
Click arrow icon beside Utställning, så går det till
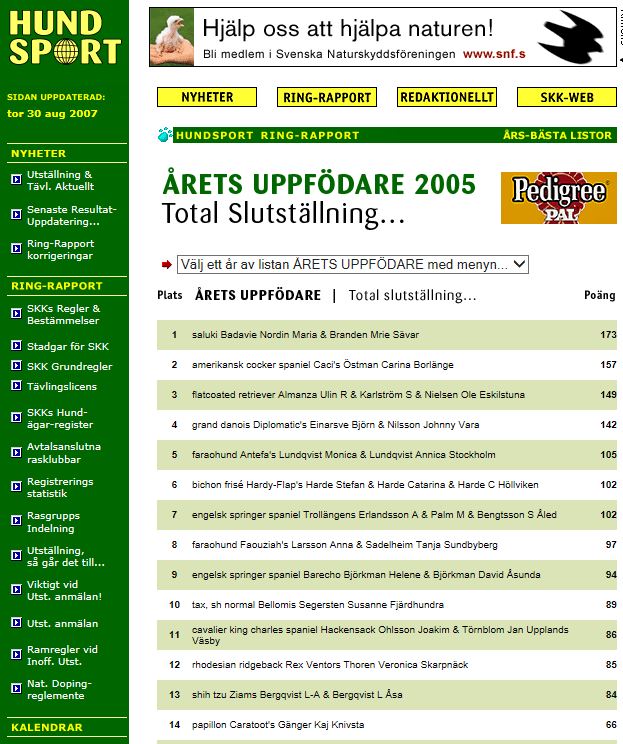tap(16, 555)
